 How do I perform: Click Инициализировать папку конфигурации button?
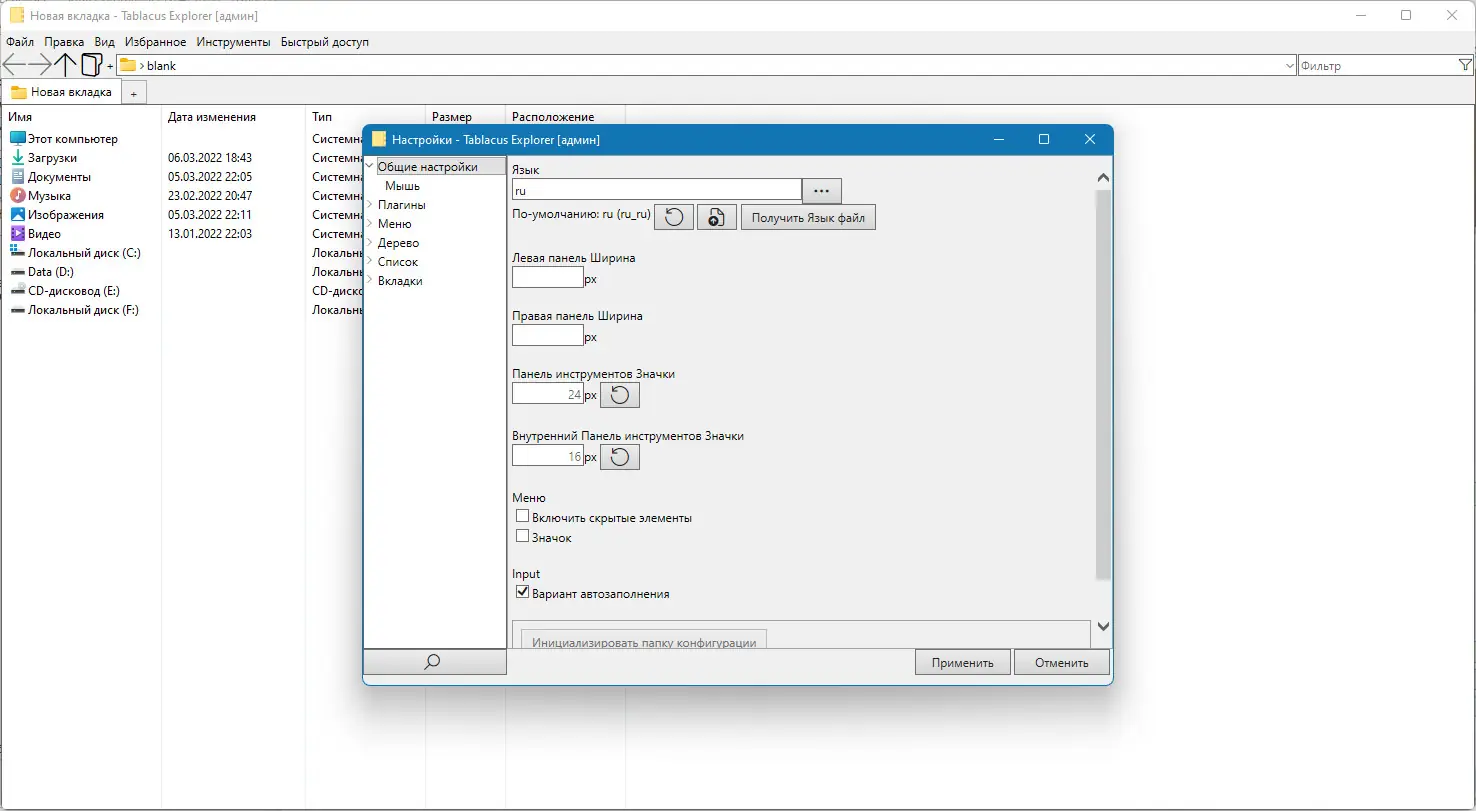coord(645,640)
